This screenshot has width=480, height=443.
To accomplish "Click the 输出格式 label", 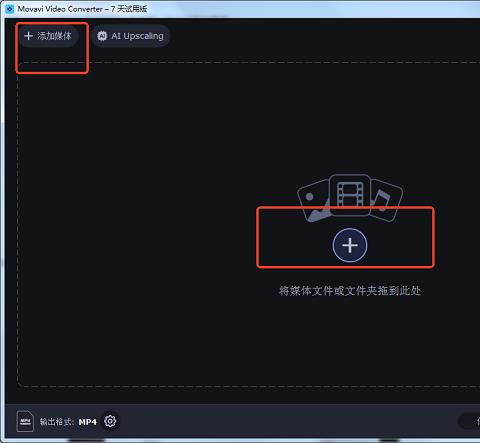I will pyautogui.click(x=57, y=422).
